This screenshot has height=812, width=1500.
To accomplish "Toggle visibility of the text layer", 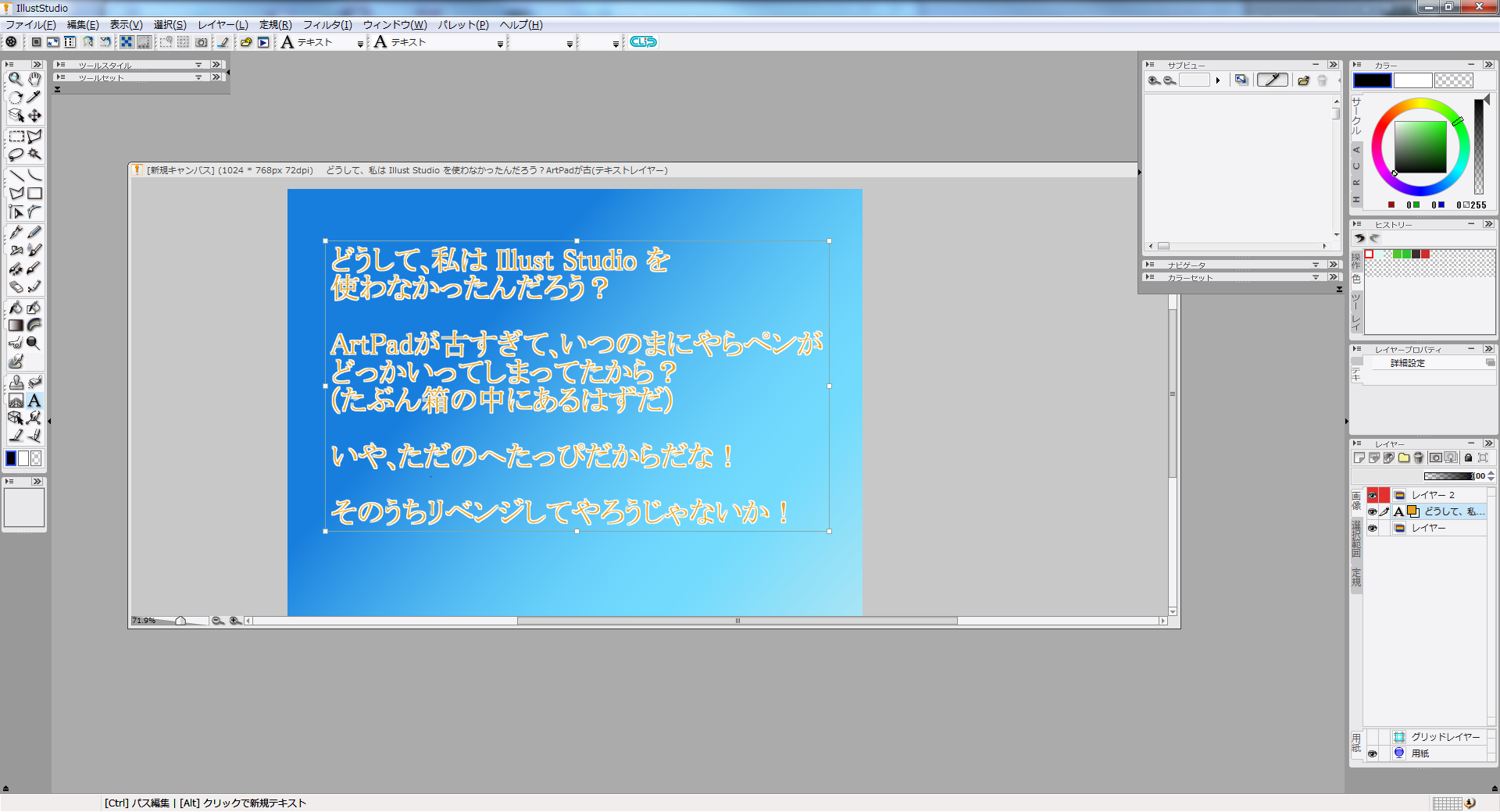I will tap(1372, 511).
